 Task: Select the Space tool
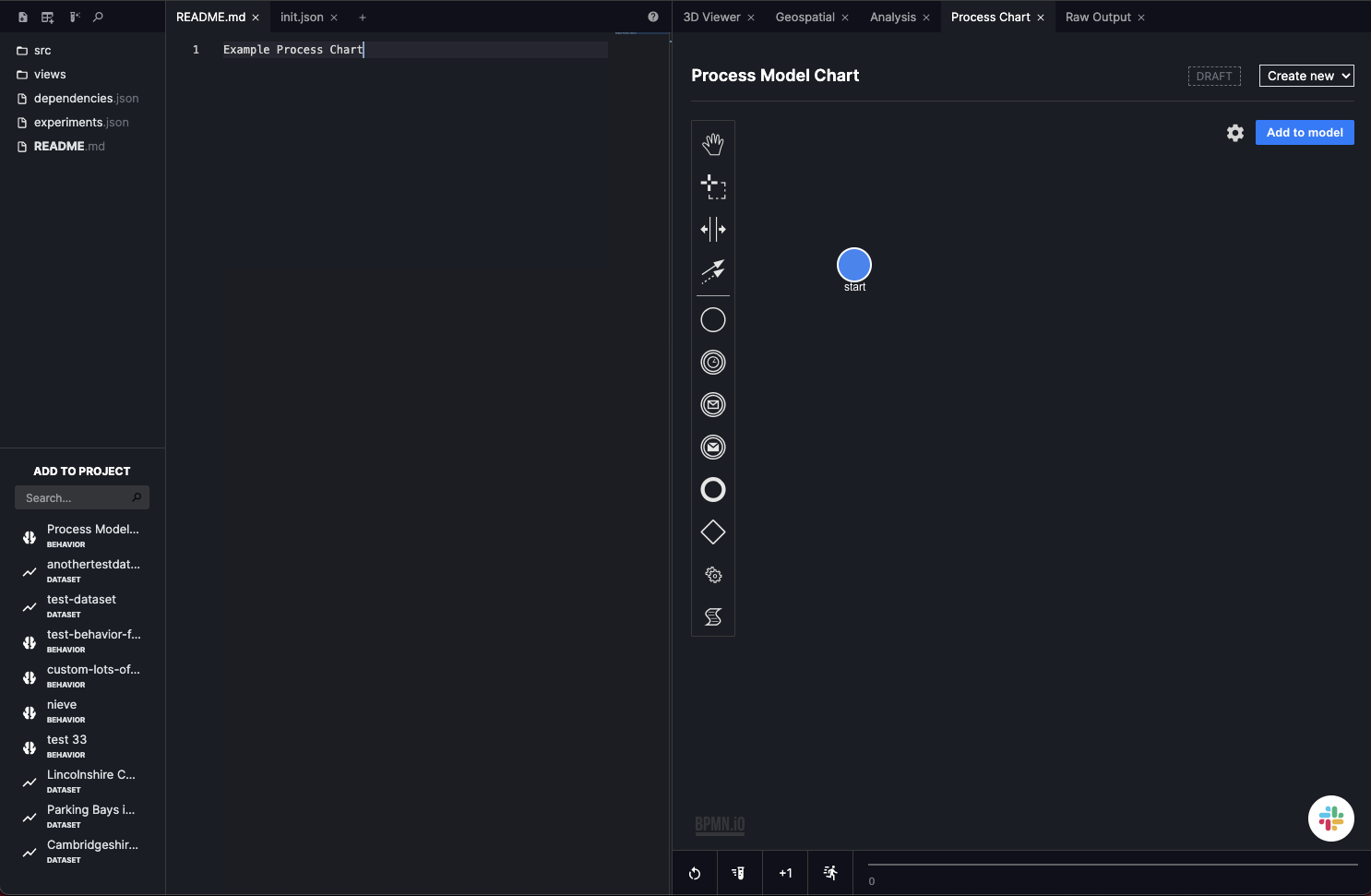click(x=713, y=229)
